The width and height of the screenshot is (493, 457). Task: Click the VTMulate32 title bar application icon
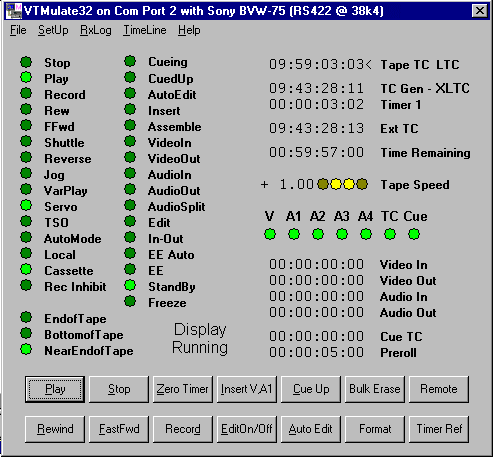pos(14,11)
